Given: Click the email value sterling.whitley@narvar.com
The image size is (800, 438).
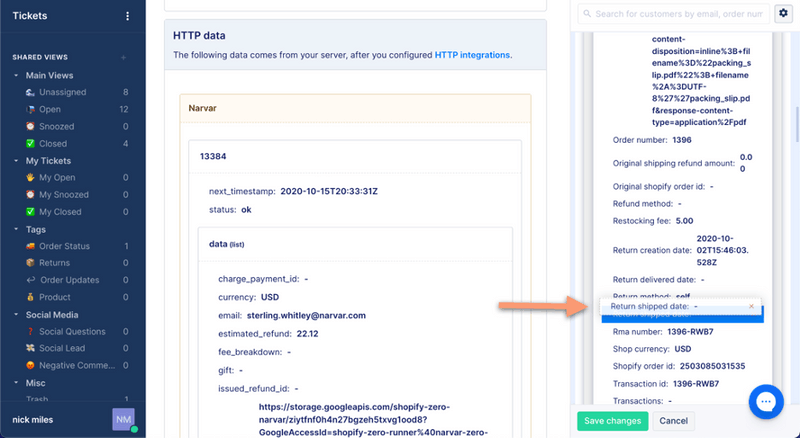Looking at the screenshot, I should (306, 315).
